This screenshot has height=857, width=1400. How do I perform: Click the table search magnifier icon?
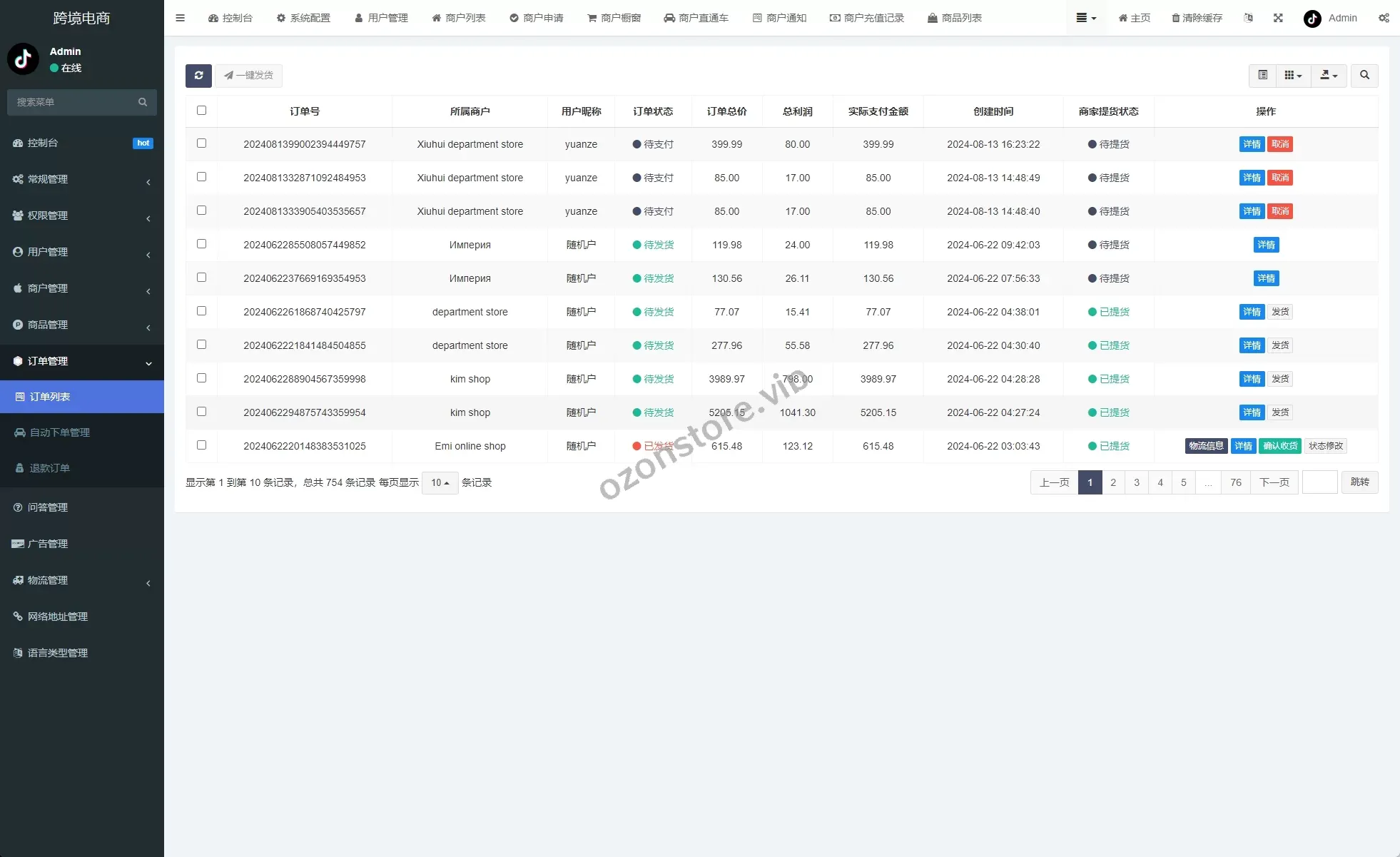pos(1364,76)
